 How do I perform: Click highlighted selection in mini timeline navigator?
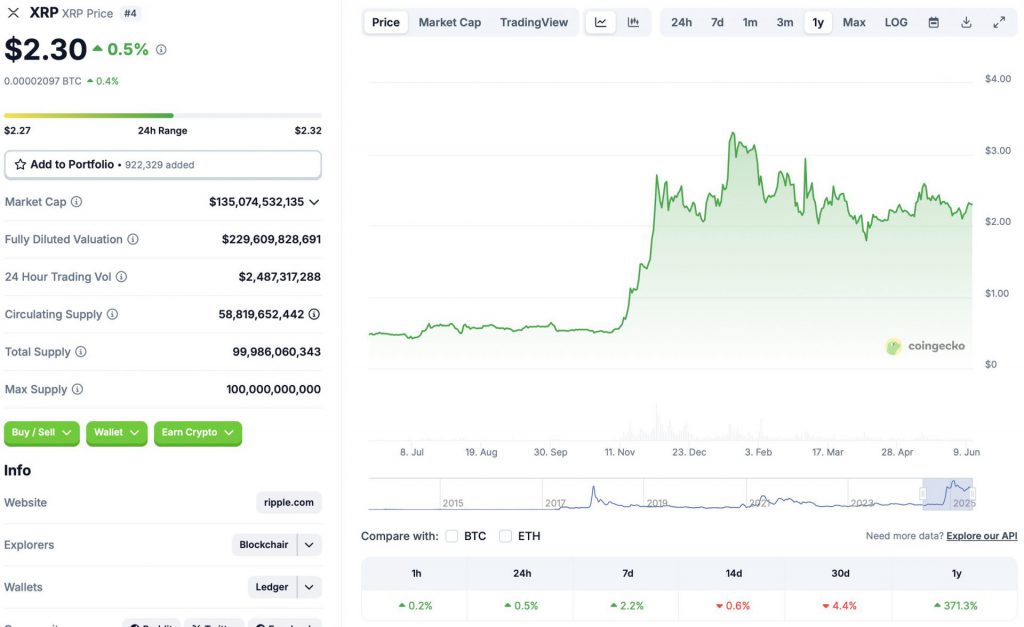tap(948, 494)
